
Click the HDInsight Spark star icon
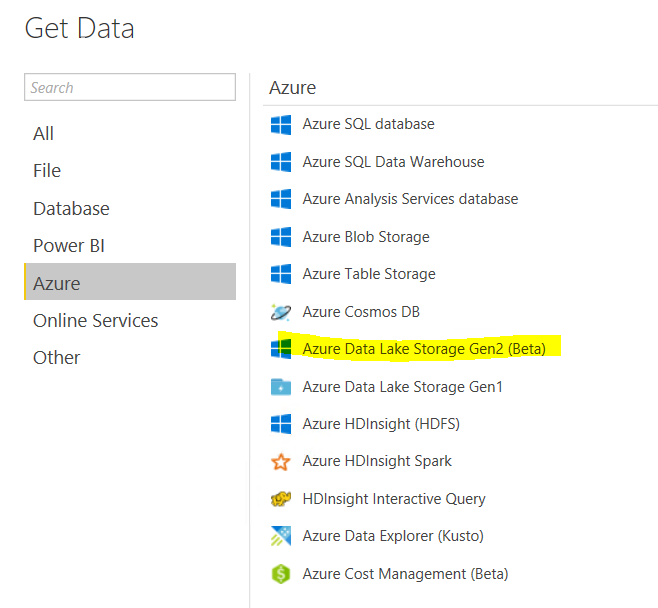pyautogui.click(x=281, y=462)
